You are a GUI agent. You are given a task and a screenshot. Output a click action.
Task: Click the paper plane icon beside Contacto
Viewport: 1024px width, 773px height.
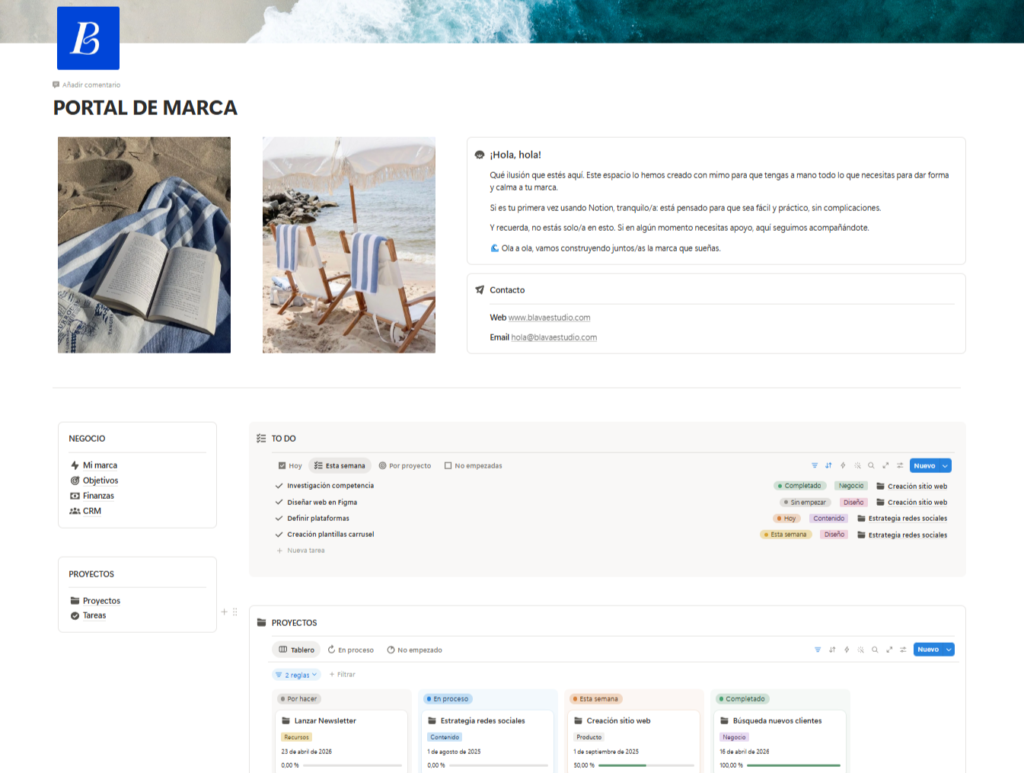[479, 290]
